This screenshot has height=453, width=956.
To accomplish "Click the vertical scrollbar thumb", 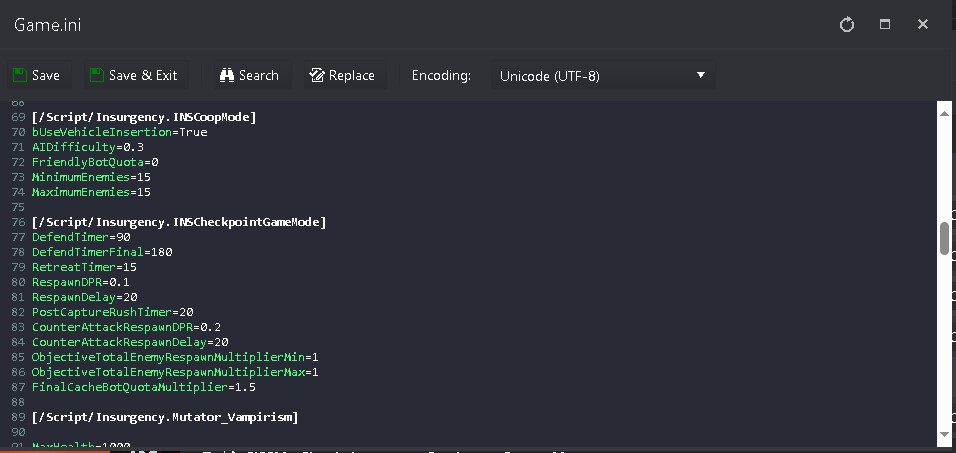I will click(944, 238).
